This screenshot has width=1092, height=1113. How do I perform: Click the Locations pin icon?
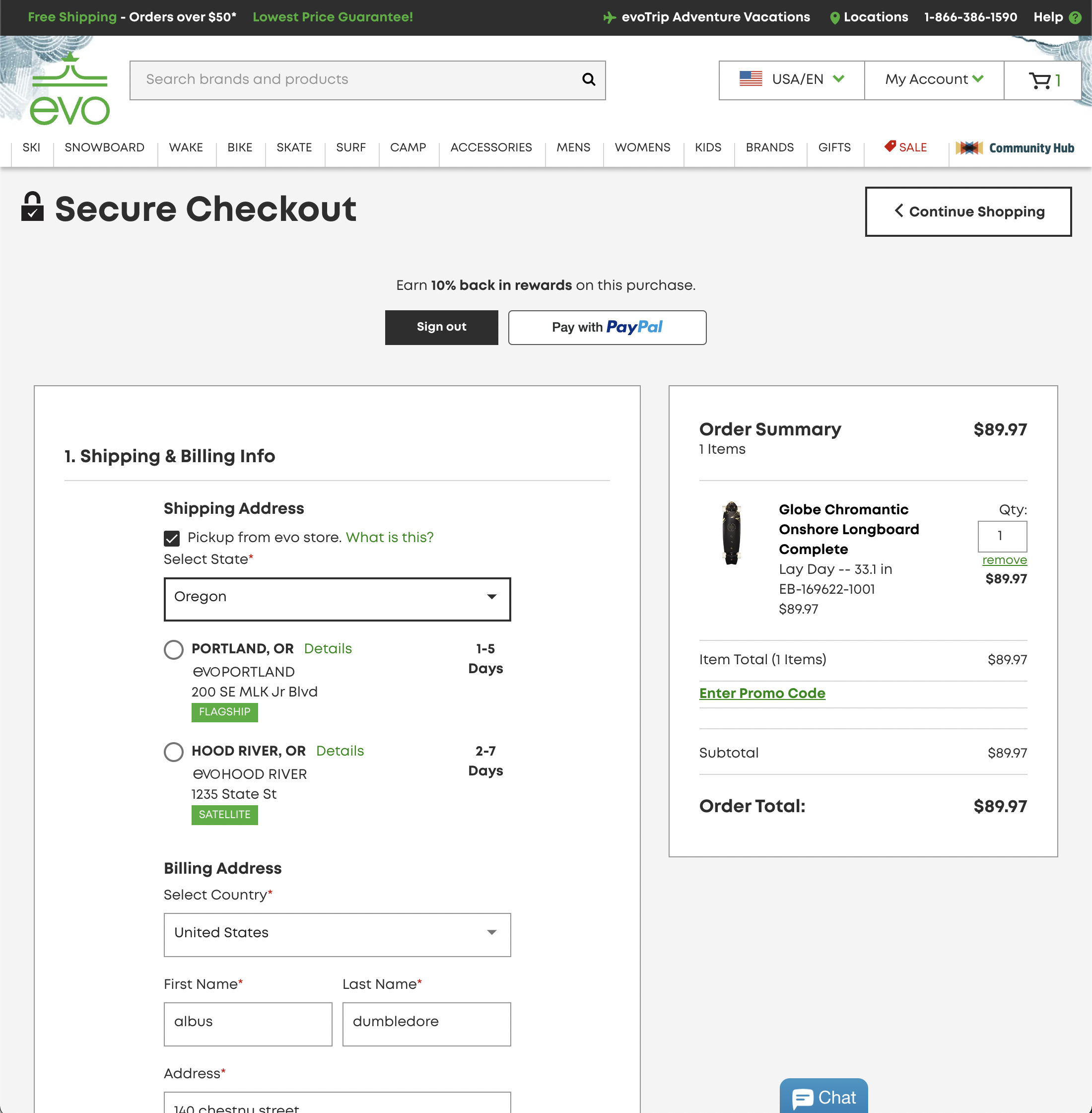pyautogui.click(x=834, y=18)
